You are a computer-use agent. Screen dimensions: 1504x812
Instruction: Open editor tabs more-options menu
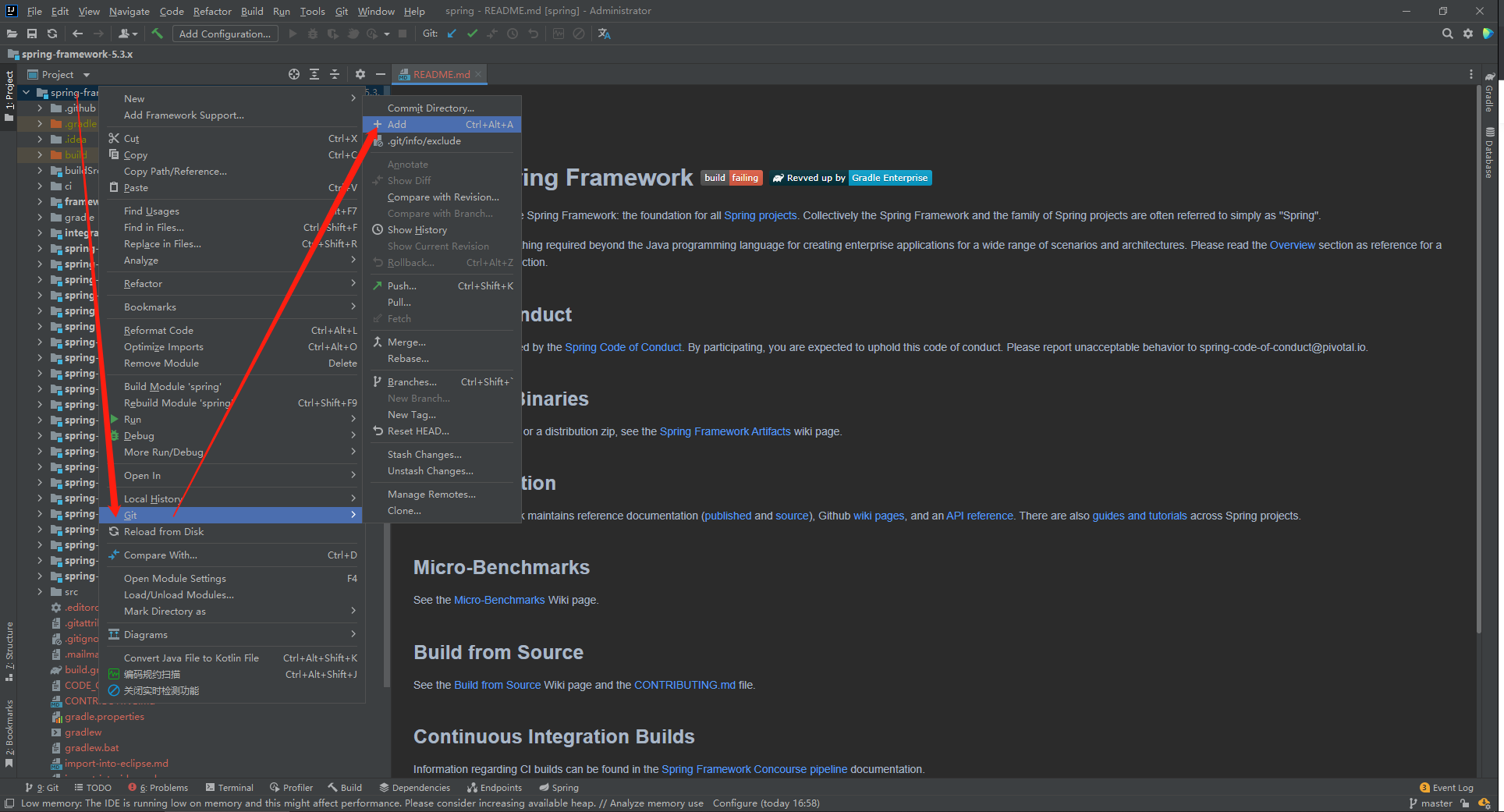pyautogui.click(x=1471, y=74)
